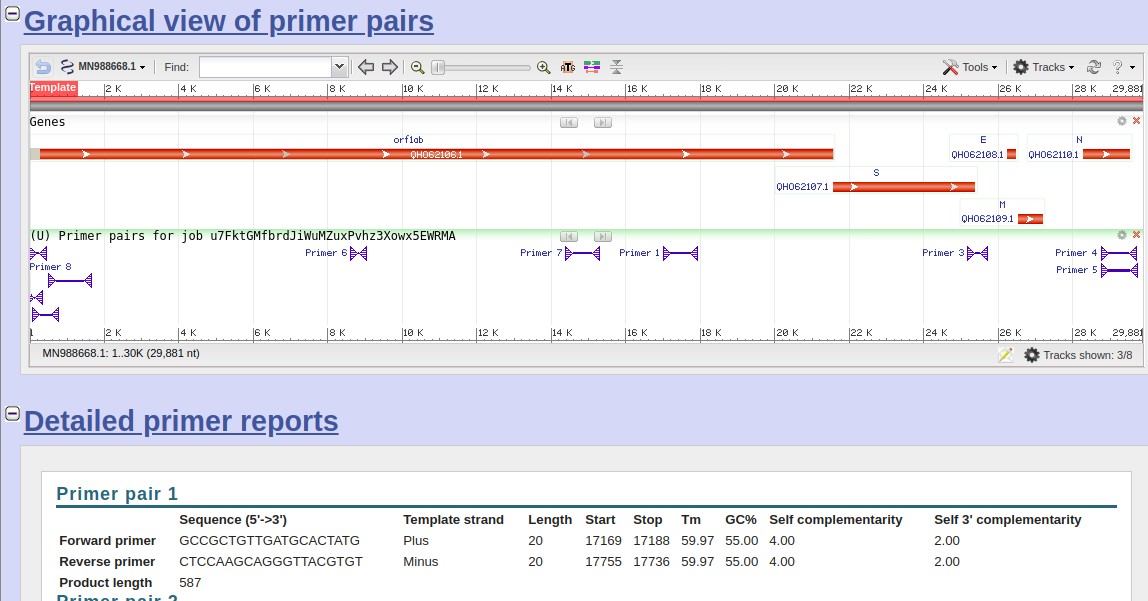Image resolution: width=1148 pixels, height=601 pixels.
Task: Click the Primer 6 marker
Action: point(359,253)
